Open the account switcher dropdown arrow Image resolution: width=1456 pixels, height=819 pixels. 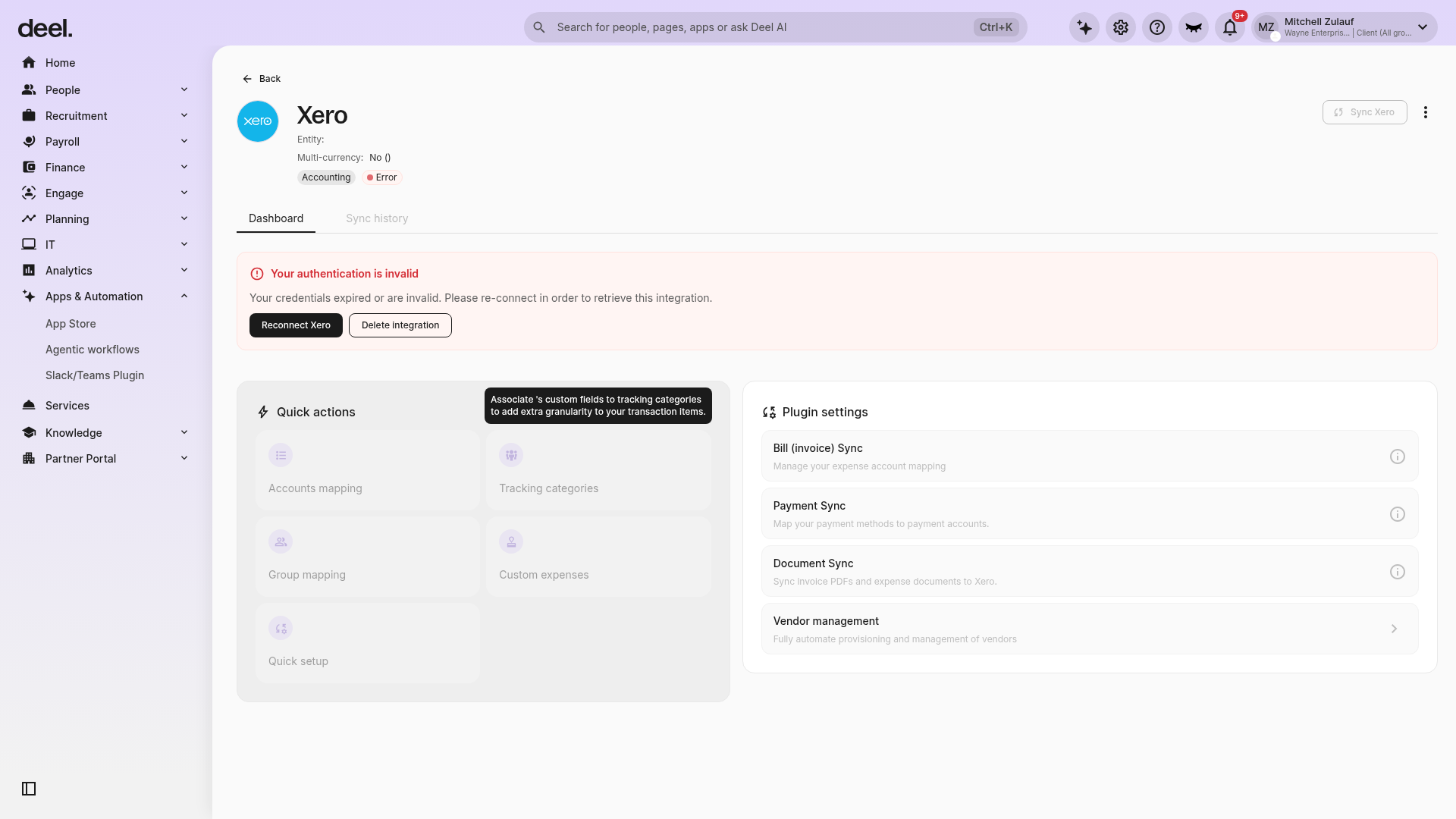click(1423, 27)
